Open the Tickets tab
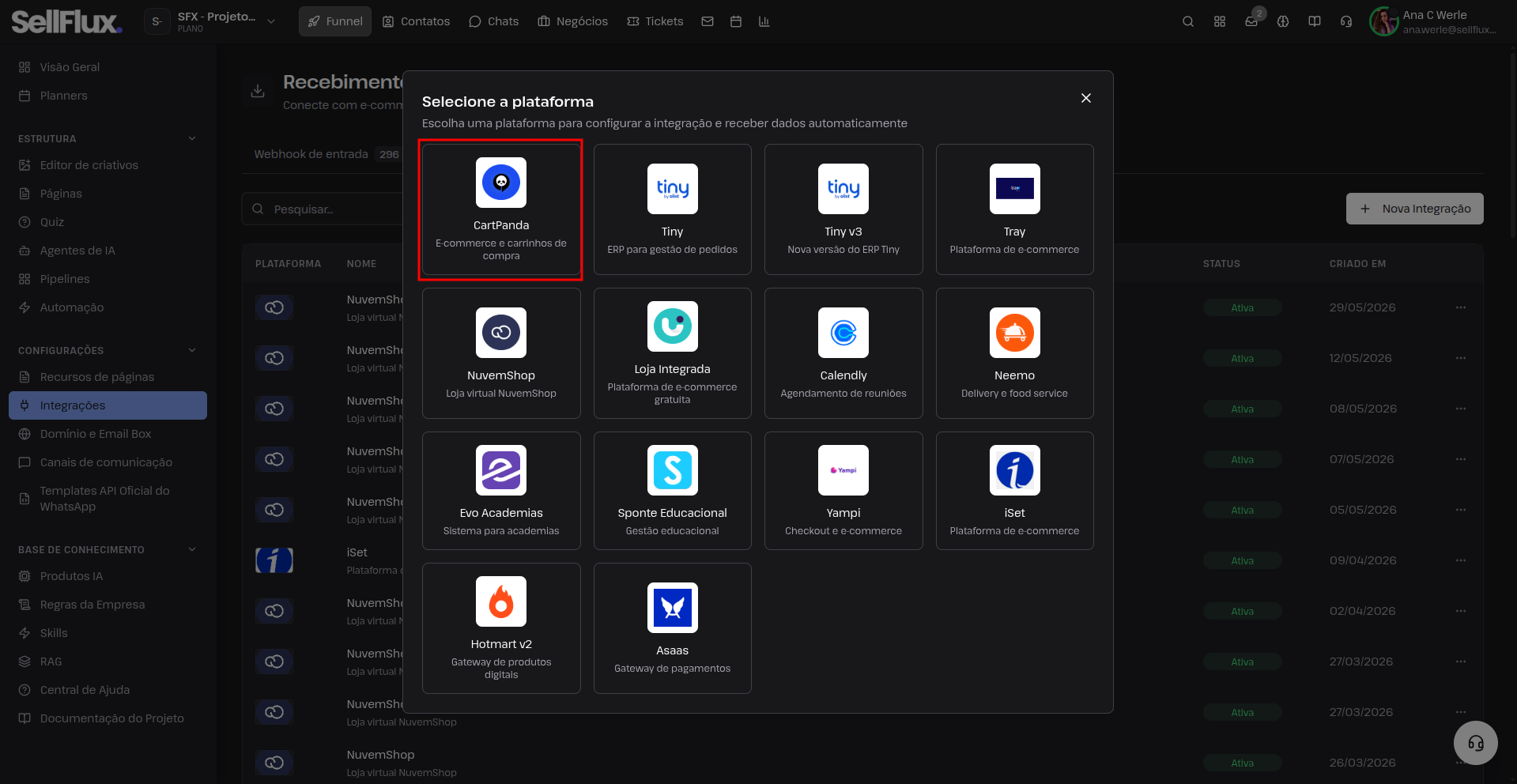 [x=655, y=21]
